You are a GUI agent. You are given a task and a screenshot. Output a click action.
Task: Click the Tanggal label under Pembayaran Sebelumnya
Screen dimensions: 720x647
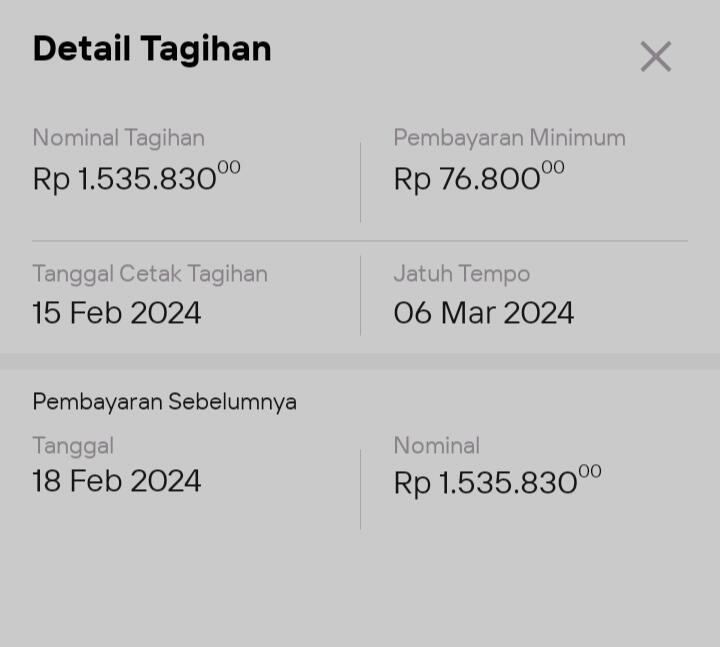click(73, 446)
